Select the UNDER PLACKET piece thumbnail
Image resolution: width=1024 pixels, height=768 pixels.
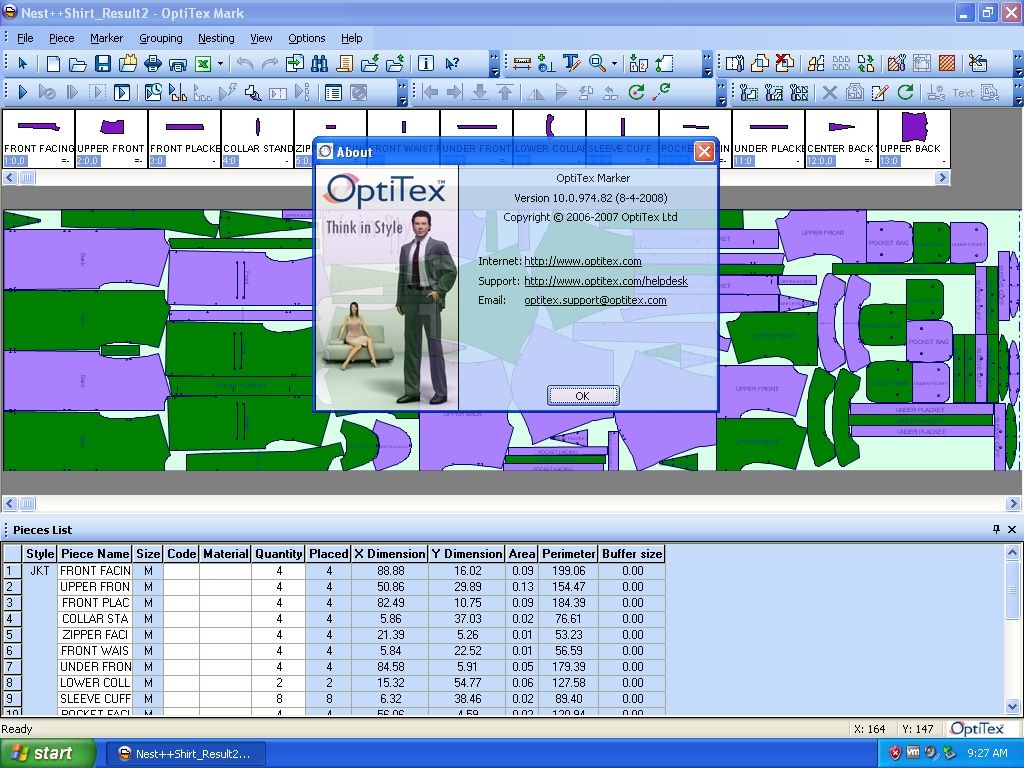[x=768, y=138]
